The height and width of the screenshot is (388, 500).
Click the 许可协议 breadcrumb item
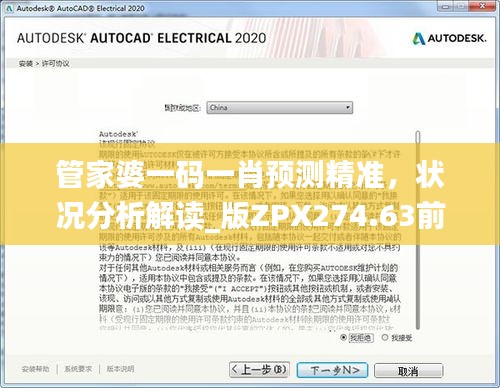55,63
